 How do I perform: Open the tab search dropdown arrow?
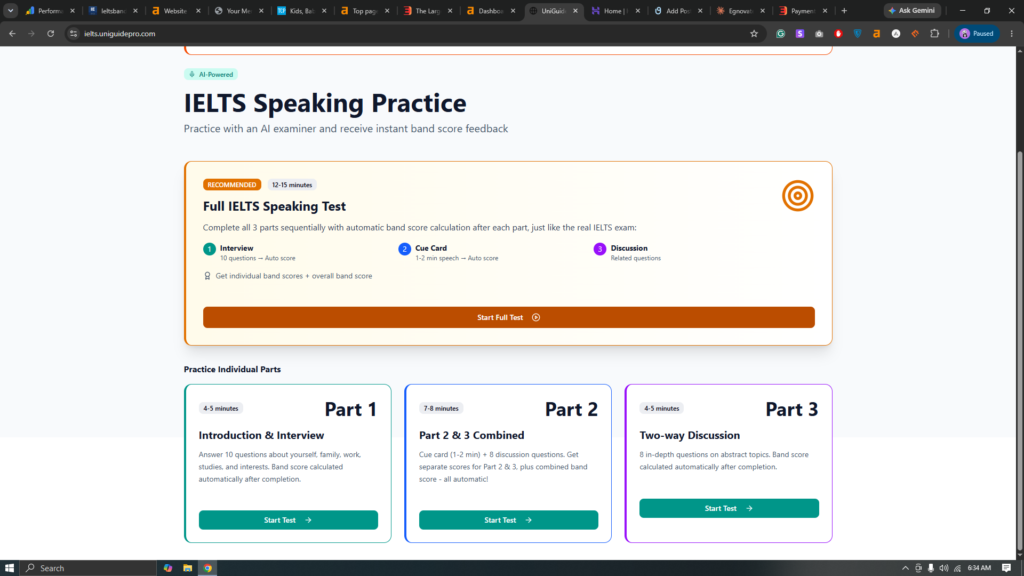click(x=10, y=10)
